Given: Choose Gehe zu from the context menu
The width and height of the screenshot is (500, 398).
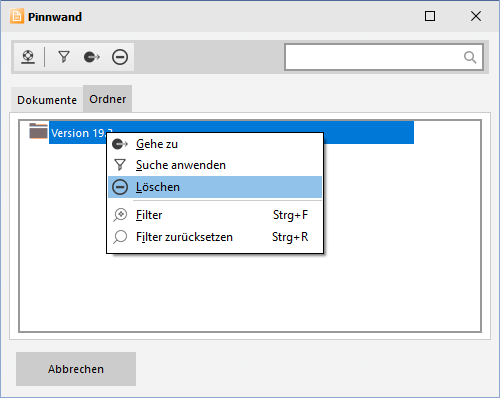Looking at the screenshot, I should (215, 144).
